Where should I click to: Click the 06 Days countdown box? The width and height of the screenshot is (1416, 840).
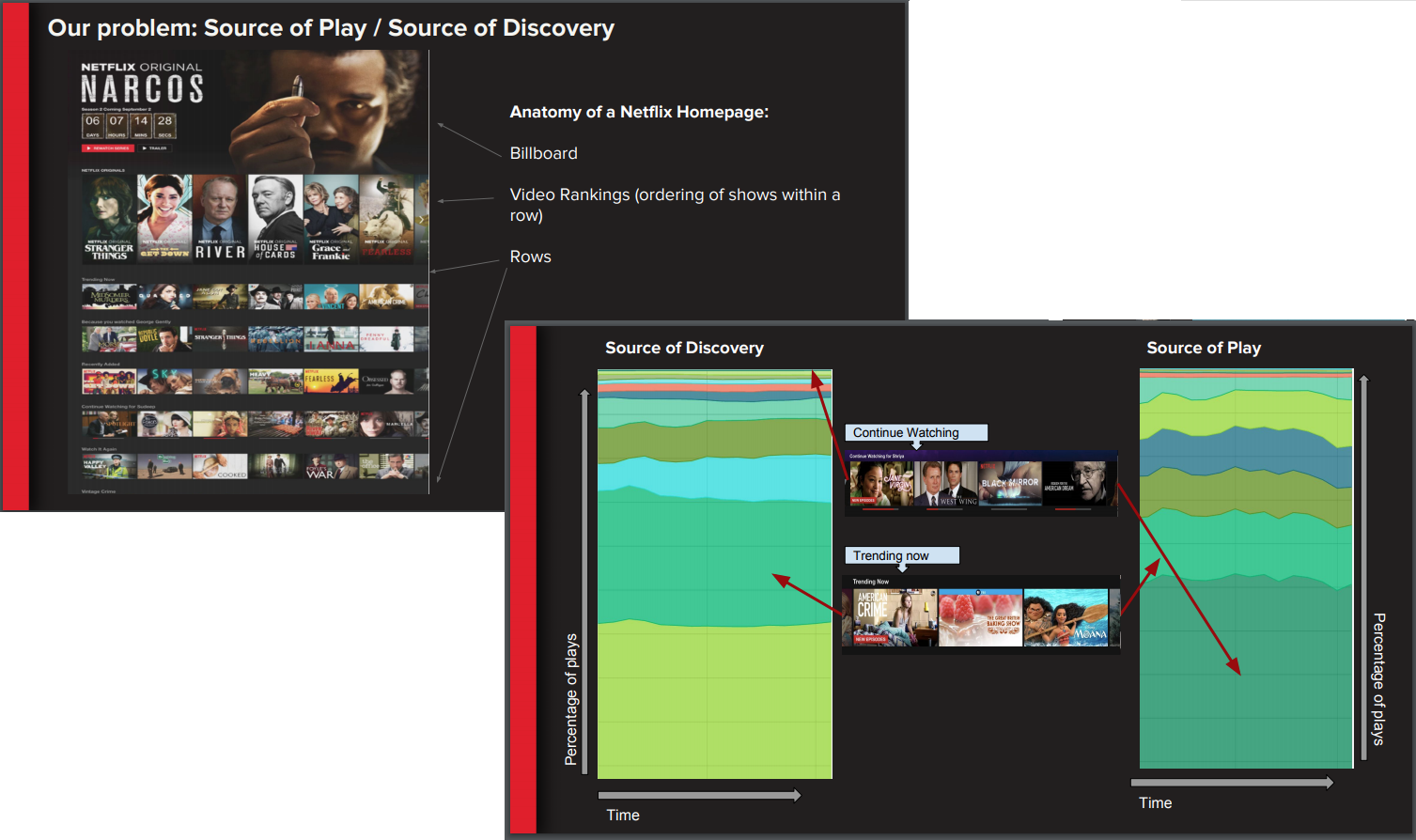92,126
